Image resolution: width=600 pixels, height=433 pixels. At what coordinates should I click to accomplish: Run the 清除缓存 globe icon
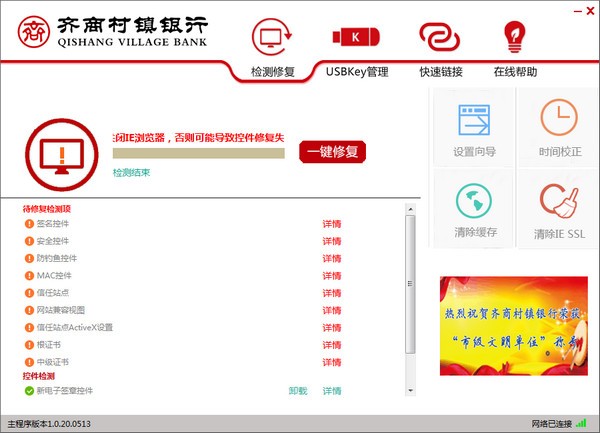pyautogui.click(x=474, y=201)
